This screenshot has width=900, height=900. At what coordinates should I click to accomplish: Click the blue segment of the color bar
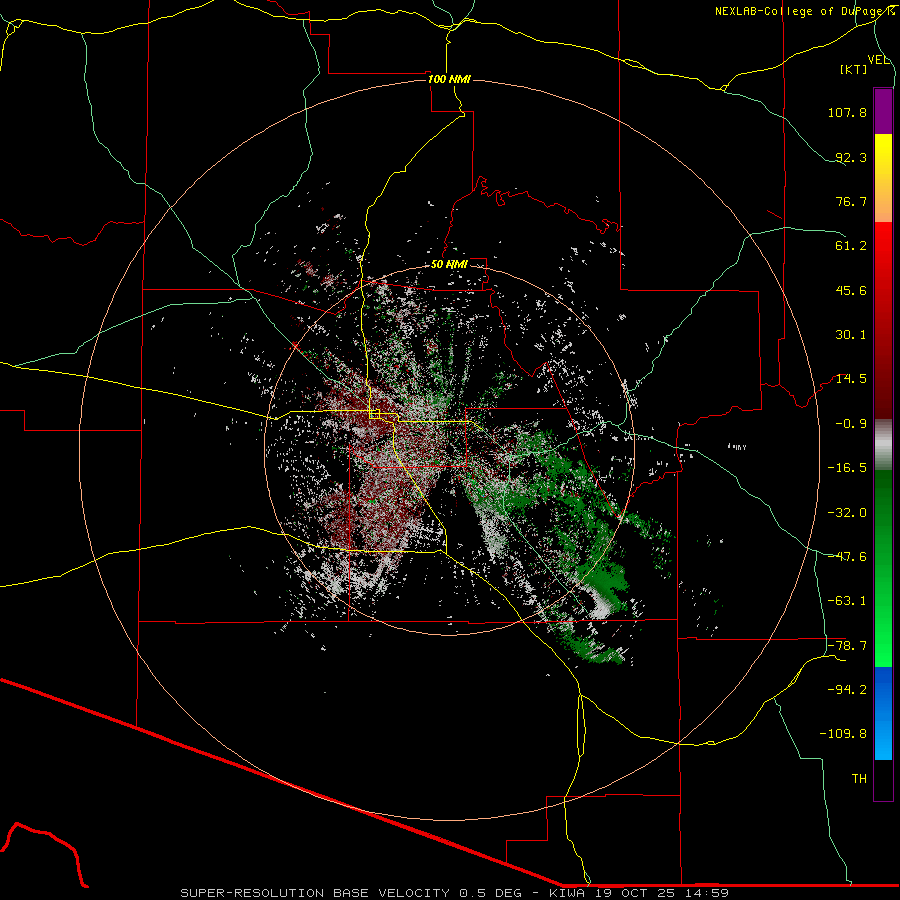[x=883, y=712]
